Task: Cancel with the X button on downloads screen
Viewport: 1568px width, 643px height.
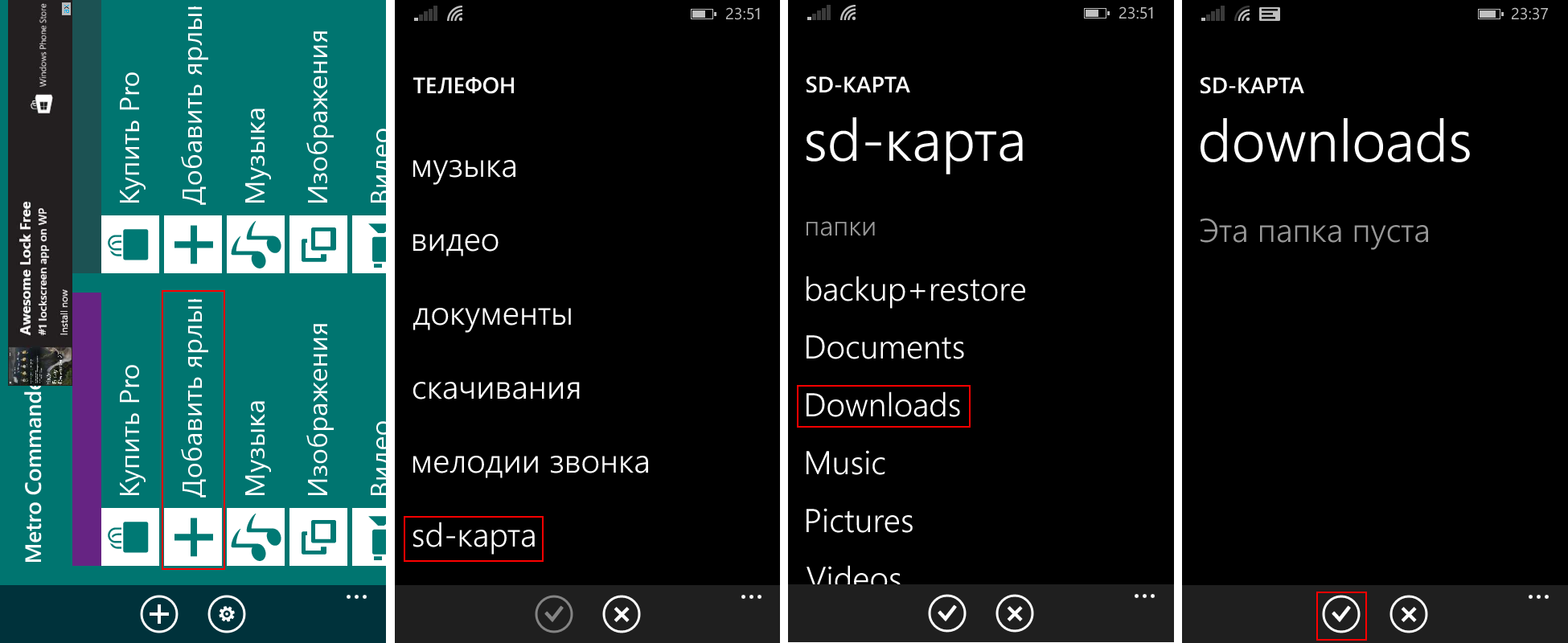Action: click(x=1409, y=615)
